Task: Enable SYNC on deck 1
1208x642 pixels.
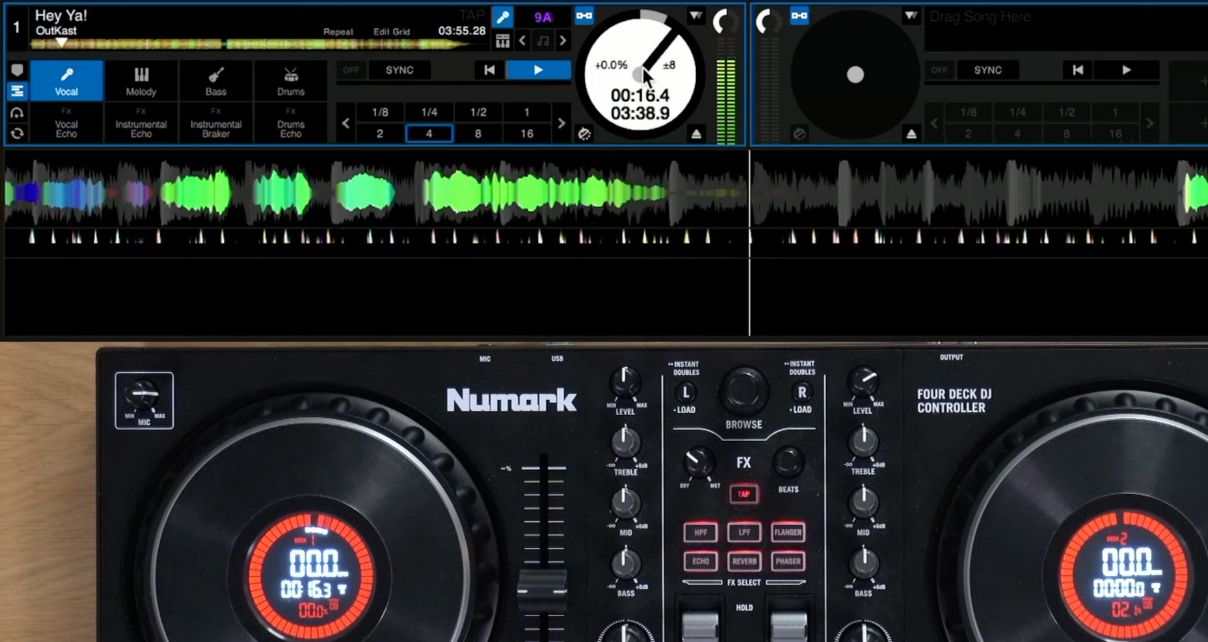Action: (x=400, y=70)
